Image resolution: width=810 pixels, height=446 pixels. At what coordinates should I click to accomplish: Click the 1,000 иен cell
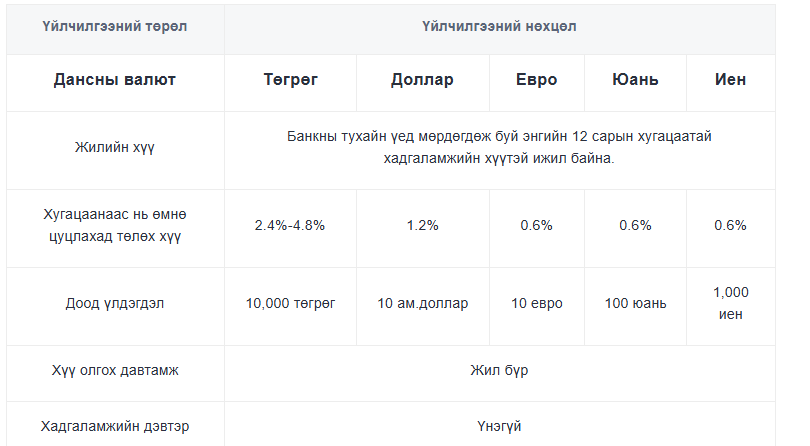[x=730, y=303]
